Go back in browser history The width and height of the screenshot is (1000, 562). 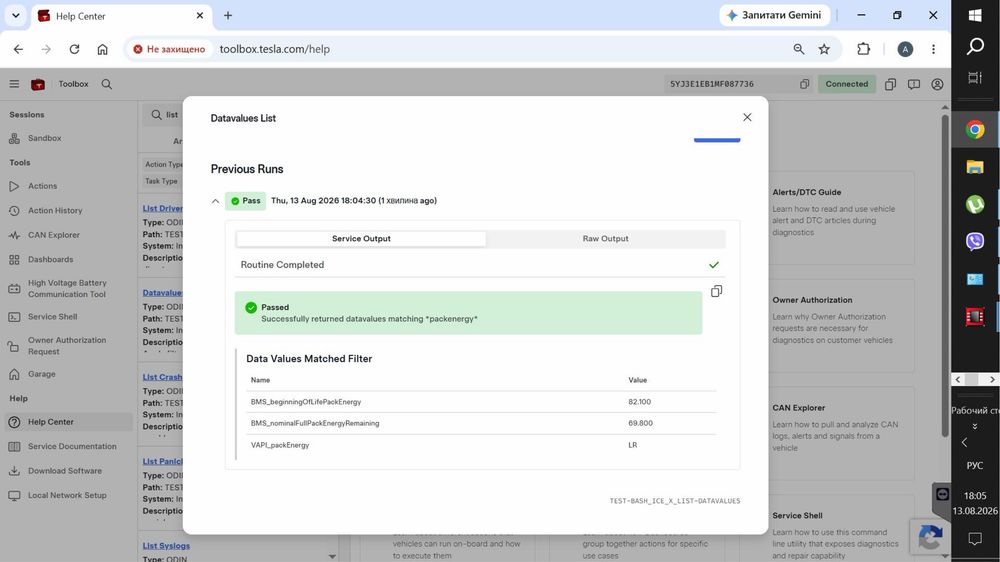pyautogui.click(x=18, y=49)
